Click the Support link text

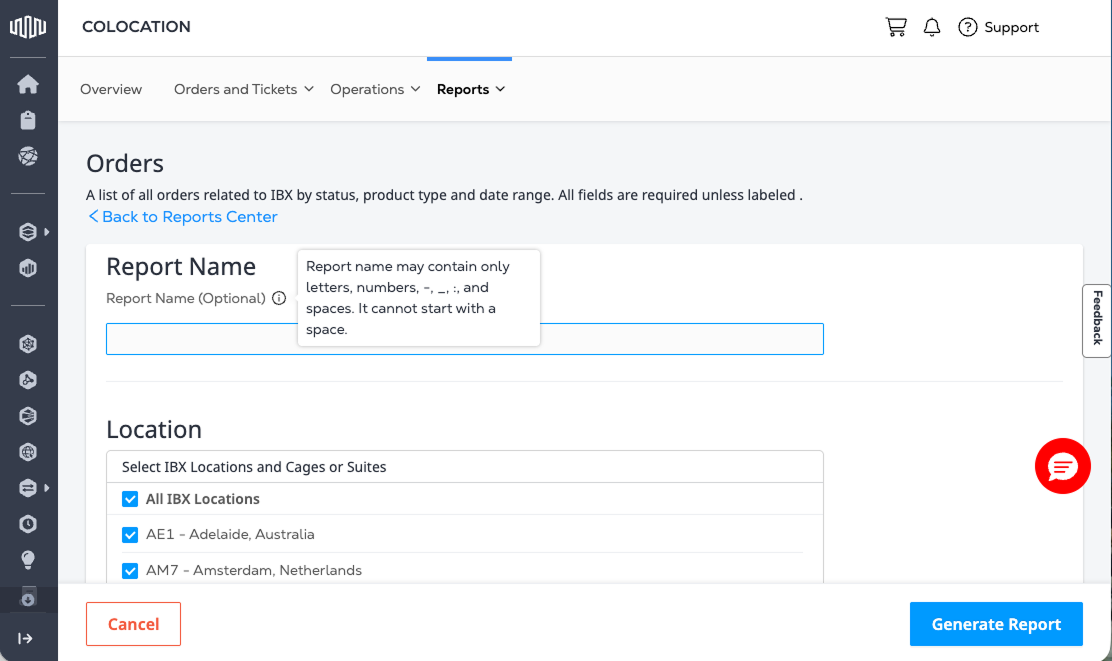point(1011,28)
